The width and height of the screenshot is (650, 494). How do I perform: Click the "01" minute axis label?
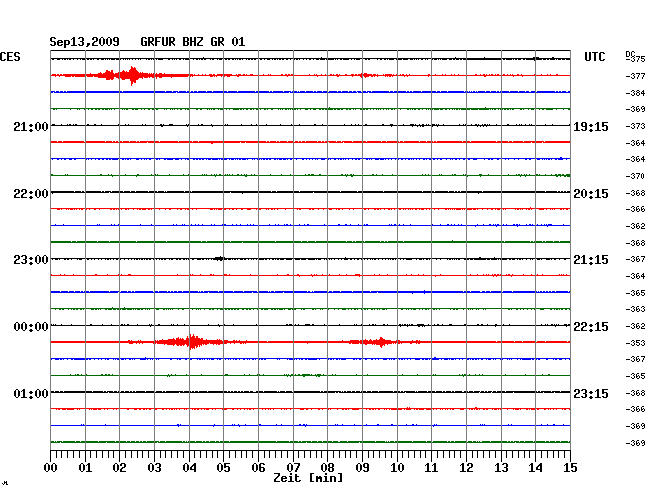[85, 468]
